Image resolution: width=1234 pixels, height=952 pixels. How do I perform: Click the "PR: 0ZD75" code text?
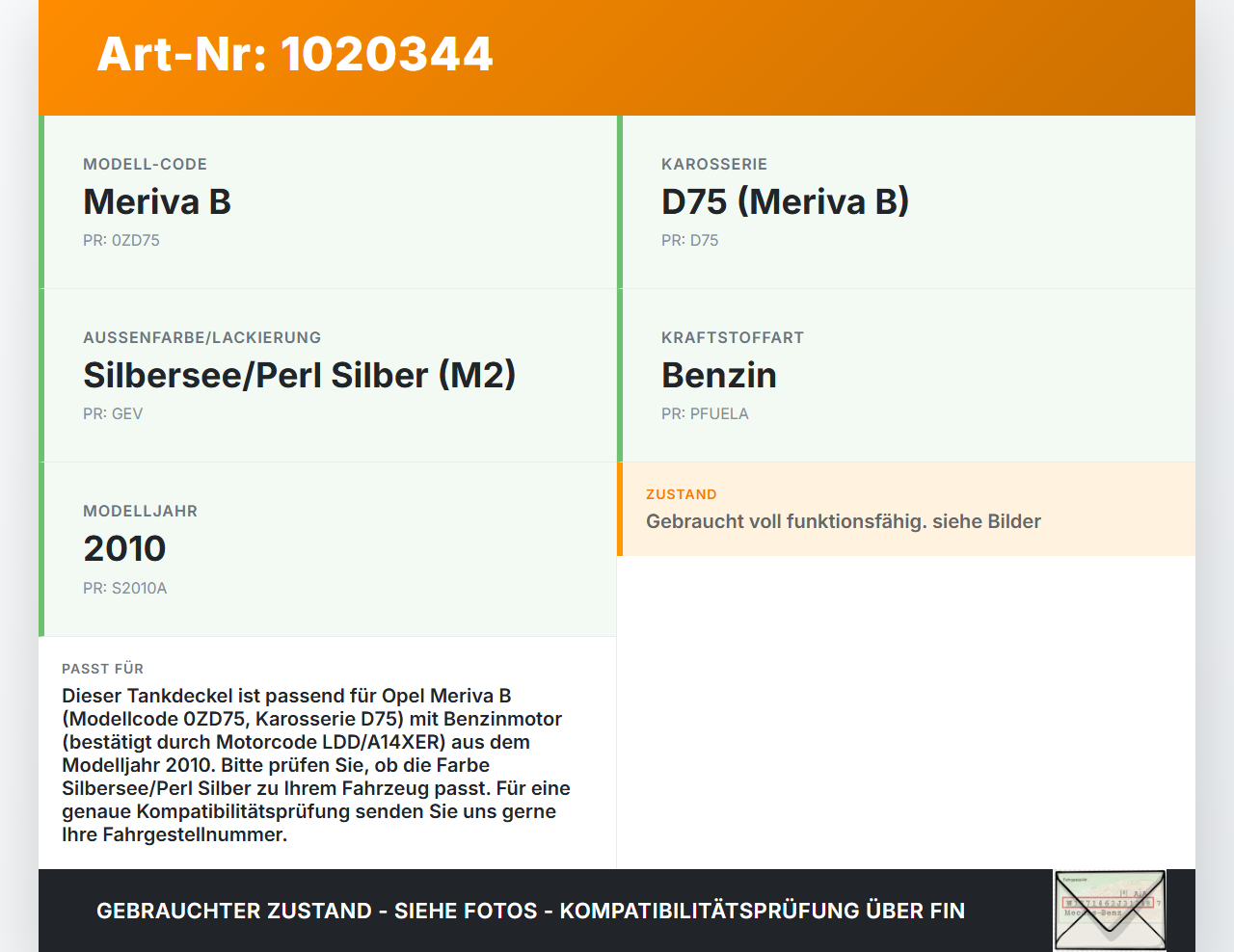click(121, 240)
